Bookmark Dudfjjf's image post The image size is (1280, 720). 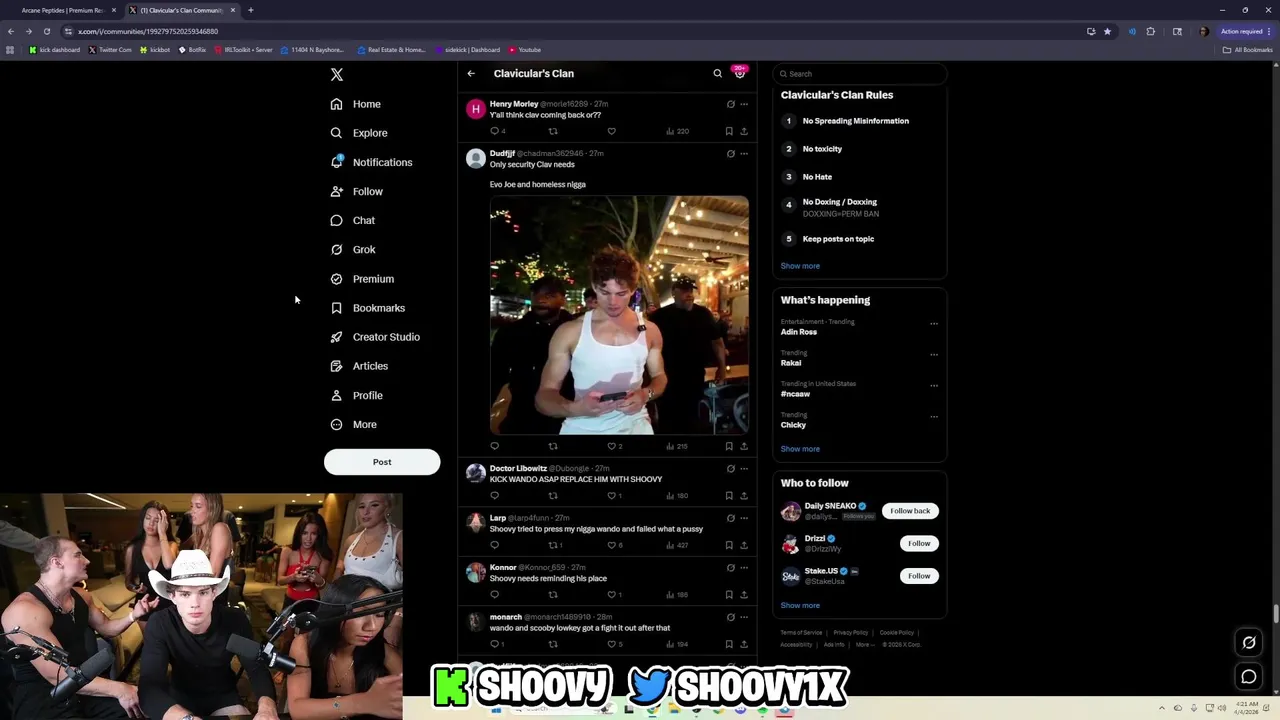pos(729,446)
